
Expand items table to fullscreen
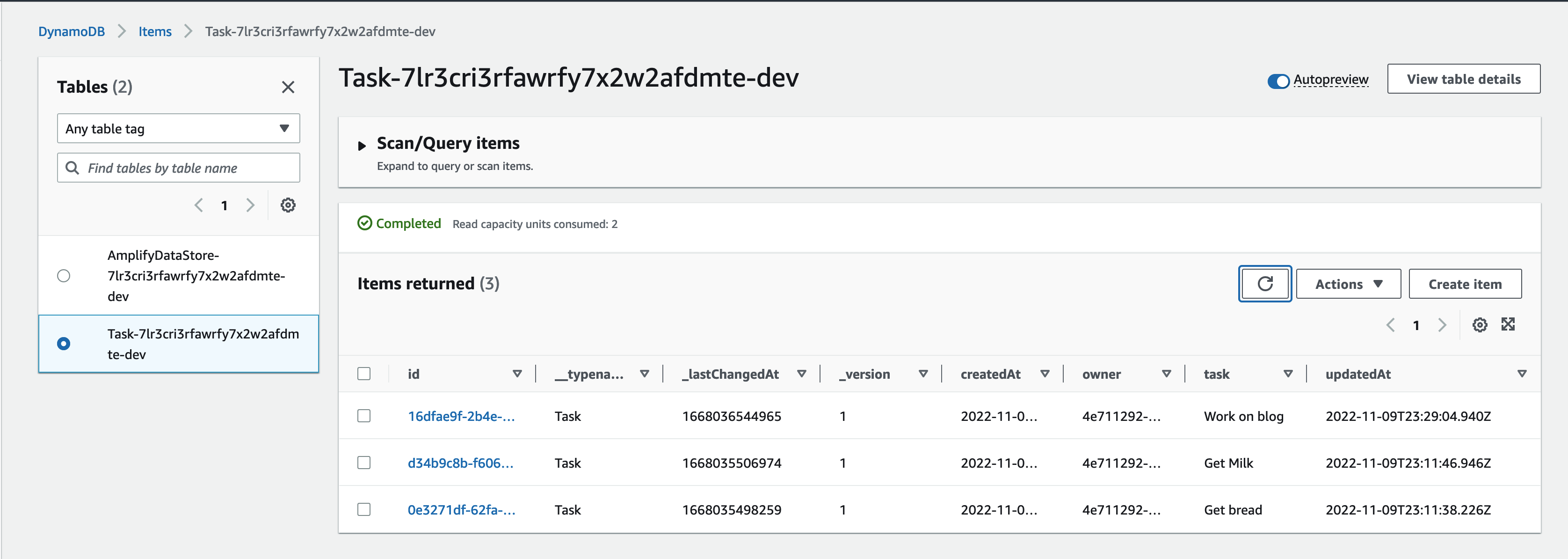click(1508, 324)
